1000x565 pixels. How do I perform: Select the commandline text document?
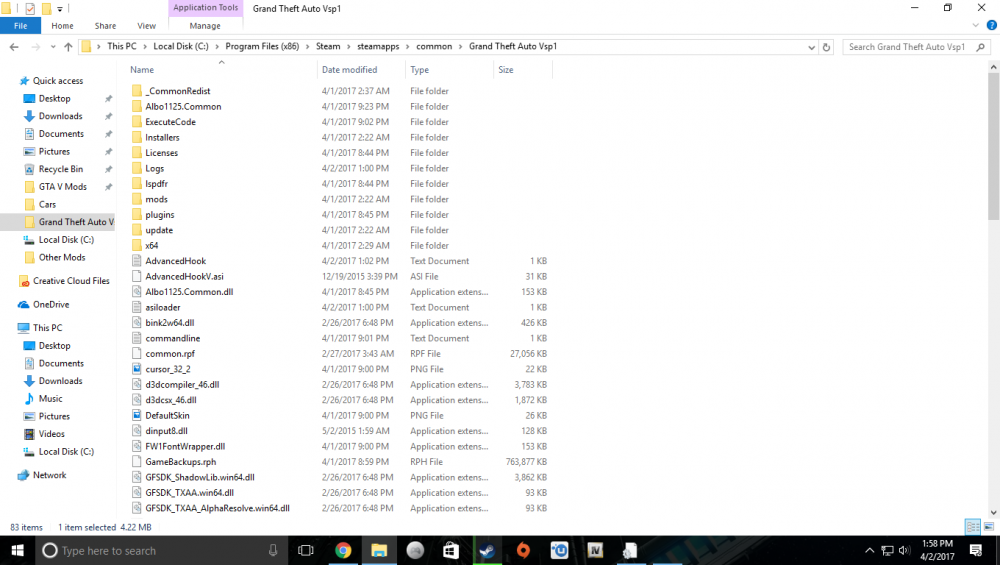pos(172,339)
